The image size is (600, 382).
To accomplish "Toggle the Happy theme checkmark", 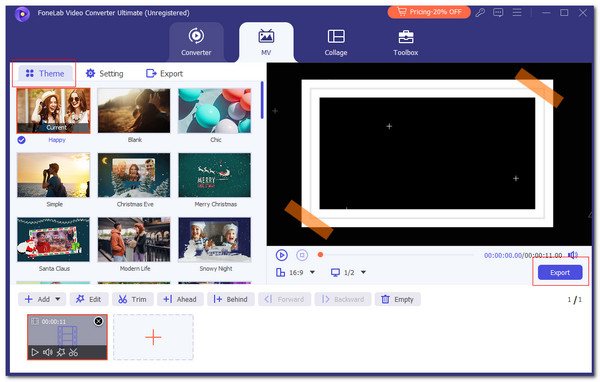I will 21,140.
